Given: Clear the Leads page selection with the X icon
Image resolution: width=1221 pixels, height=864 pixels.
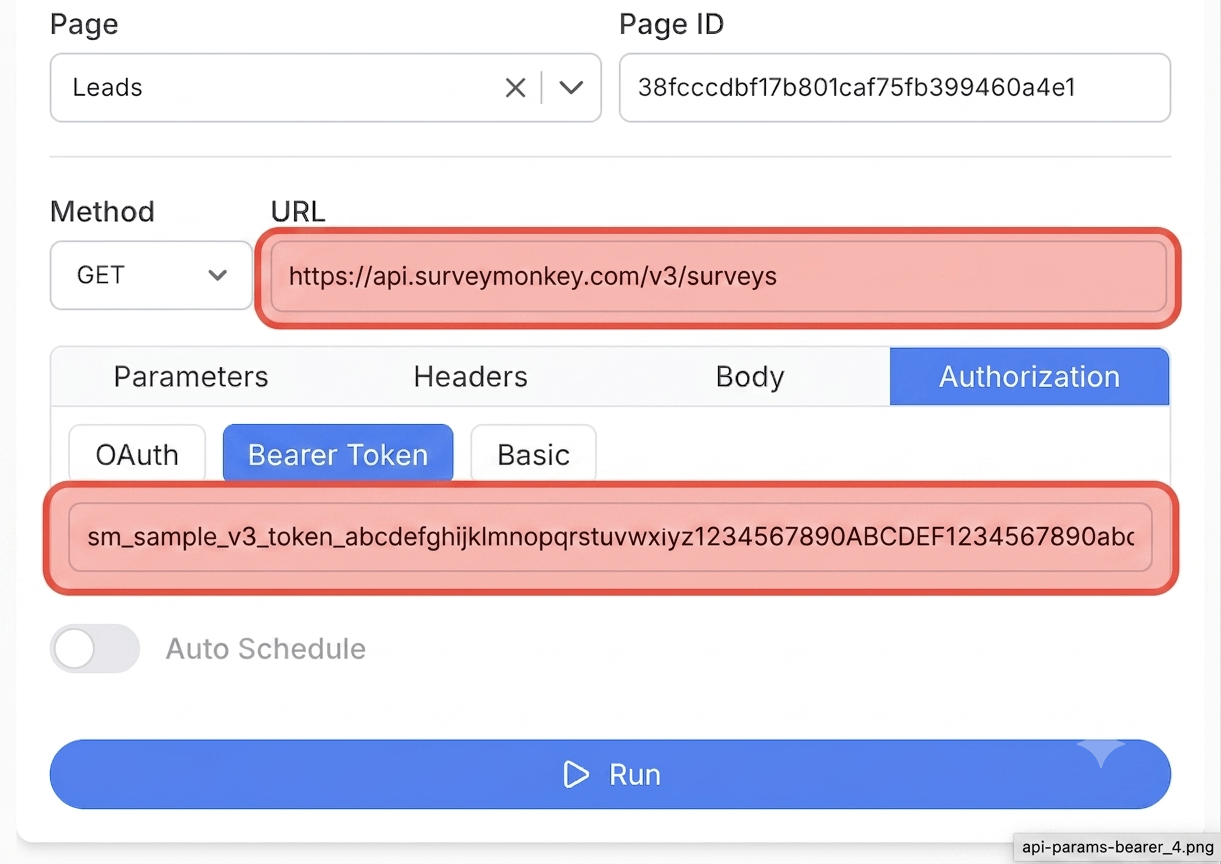Looking at the screenshot, I should (515, 88).
